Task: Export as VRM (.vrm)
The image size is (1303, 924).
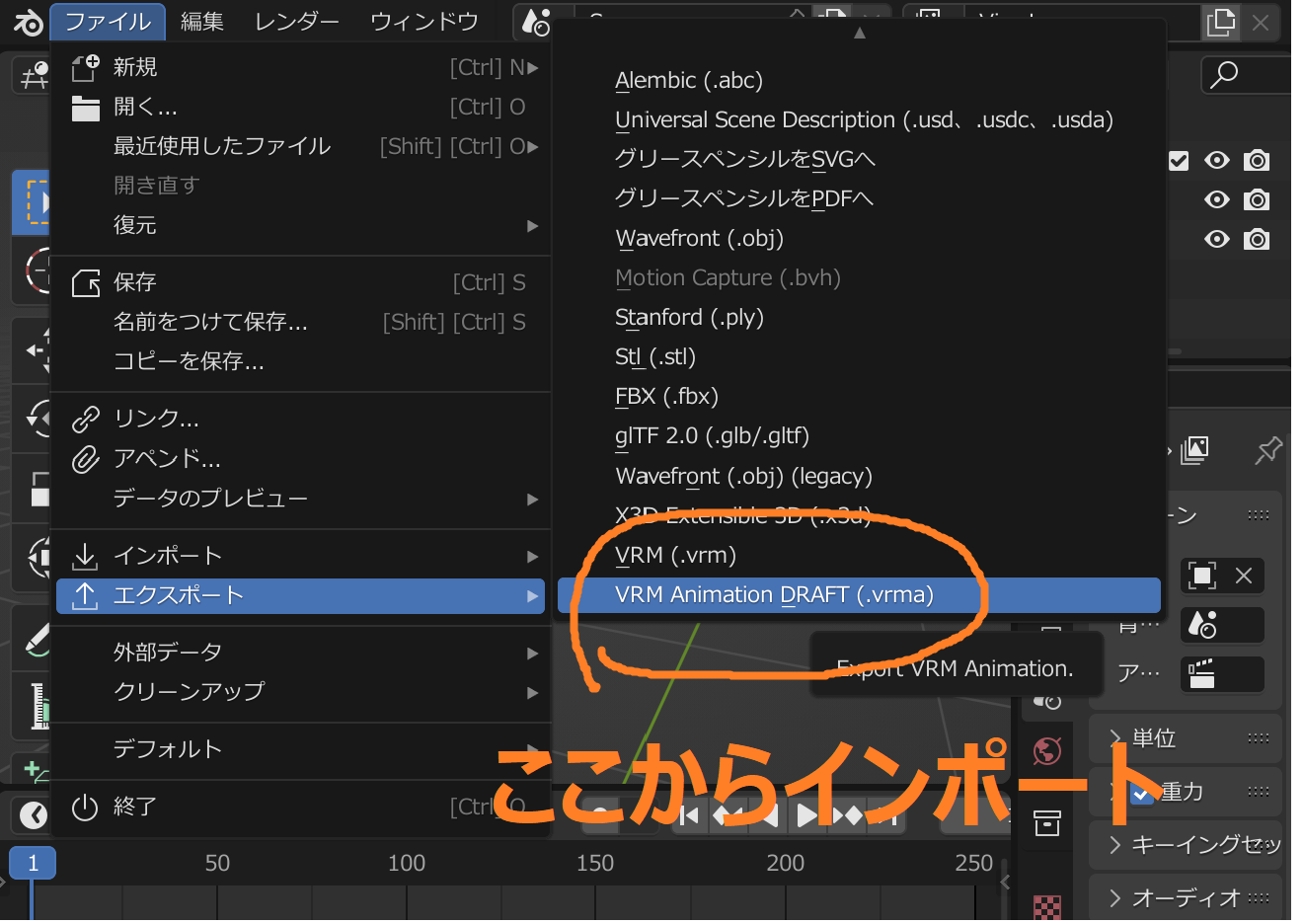Action: (x=859, y=556)
